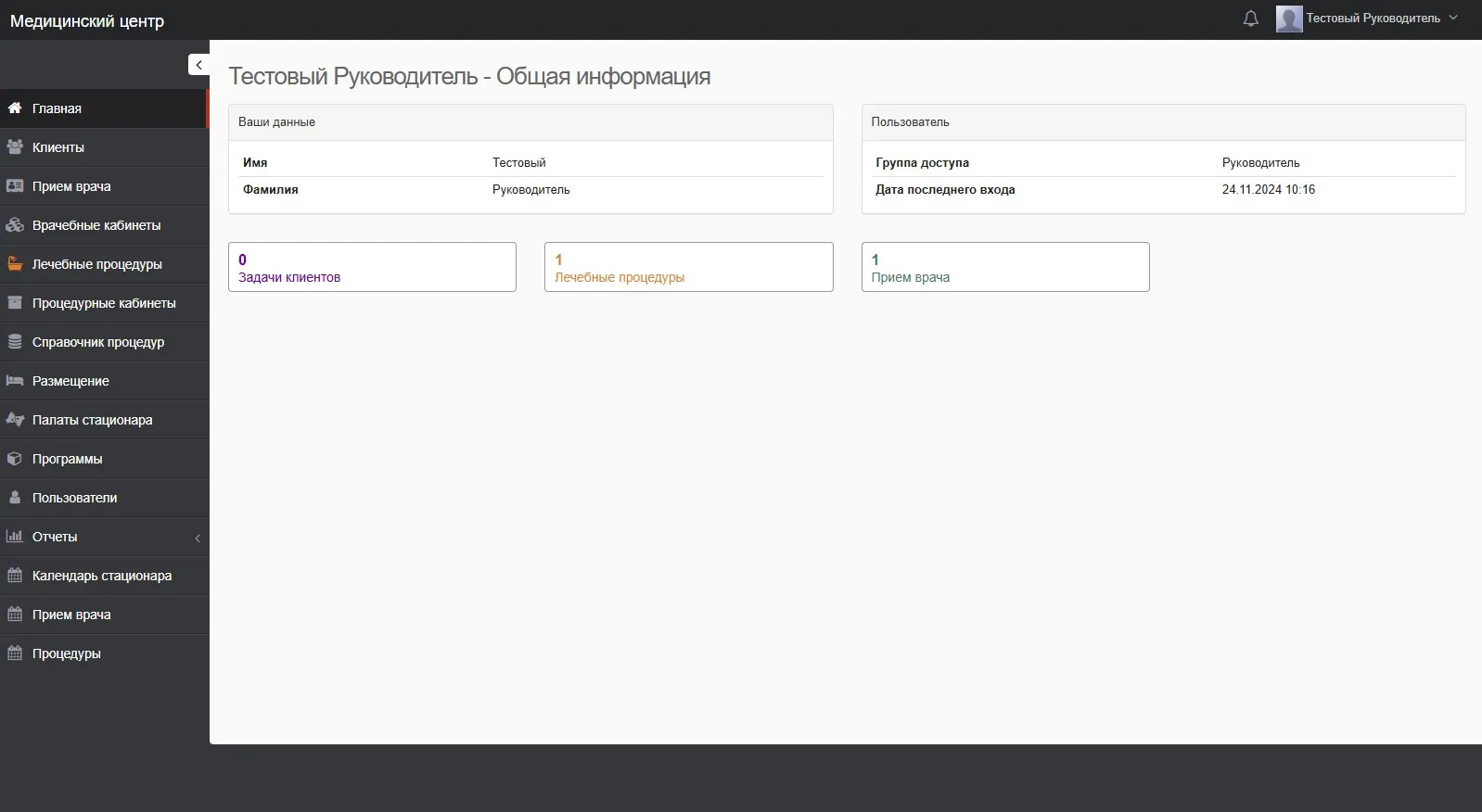The height and width of the screenshot is (812, 1482).
Task: Click the bathtub icon beside Лечебные процедуры
Action: coord(15,264)
